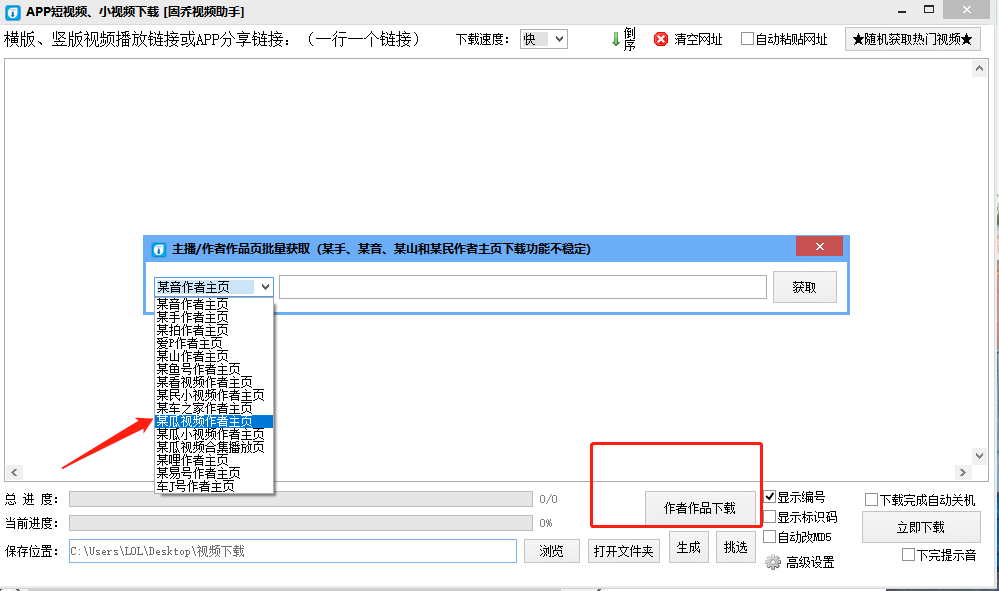Open the 下载速度 speed dropdown
The image size is (999, 591).
543,39
